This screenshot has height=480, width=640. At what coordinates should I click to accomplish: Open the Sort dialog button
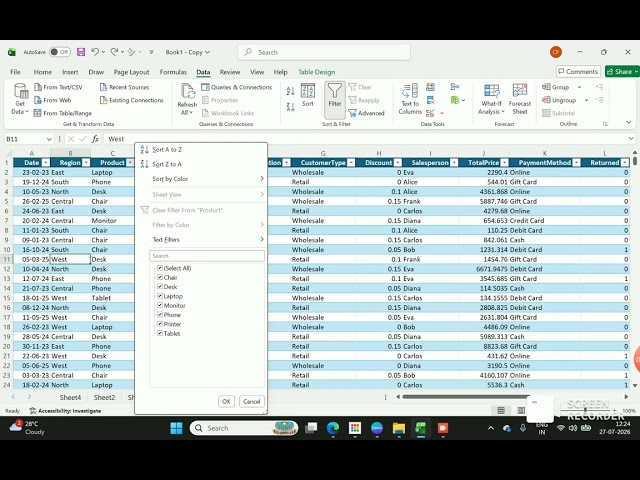[308, 95]
